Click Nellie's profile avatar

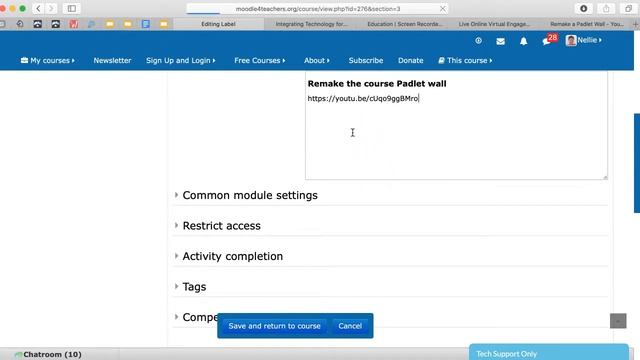tap(571, 40)
